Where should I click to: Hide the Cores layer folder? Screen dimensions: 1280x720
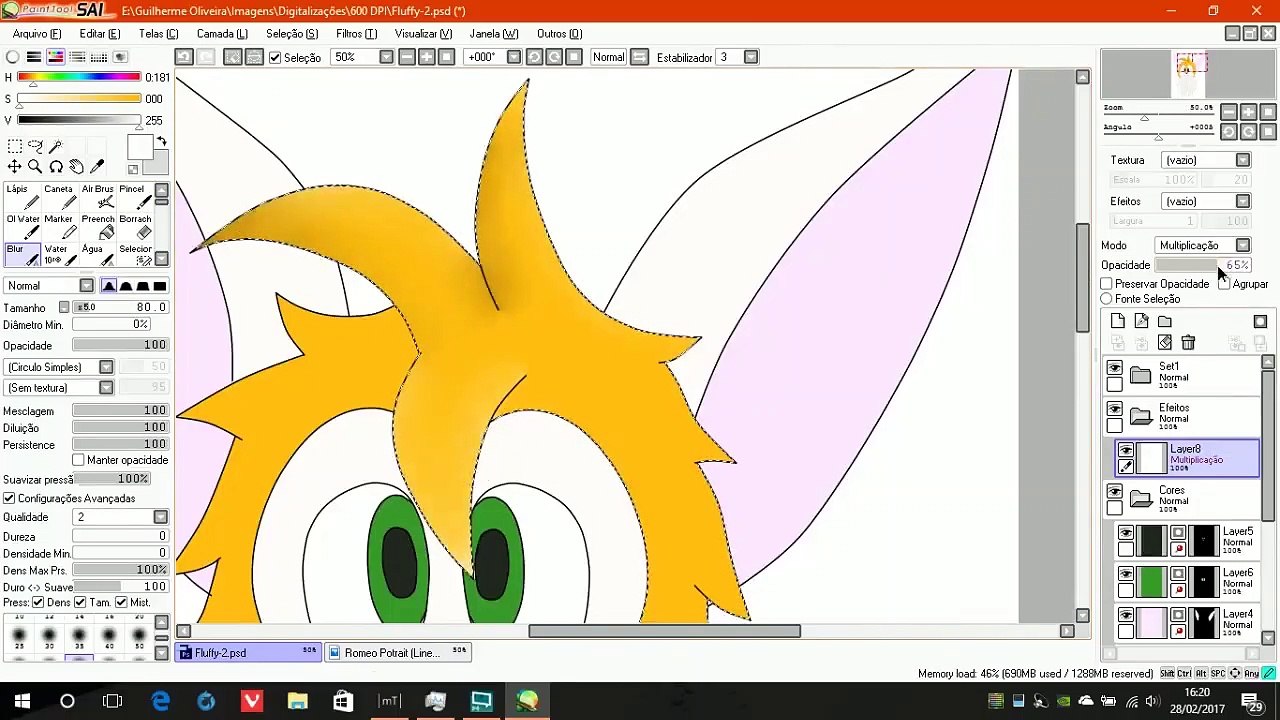click(x=1115, y=492)
